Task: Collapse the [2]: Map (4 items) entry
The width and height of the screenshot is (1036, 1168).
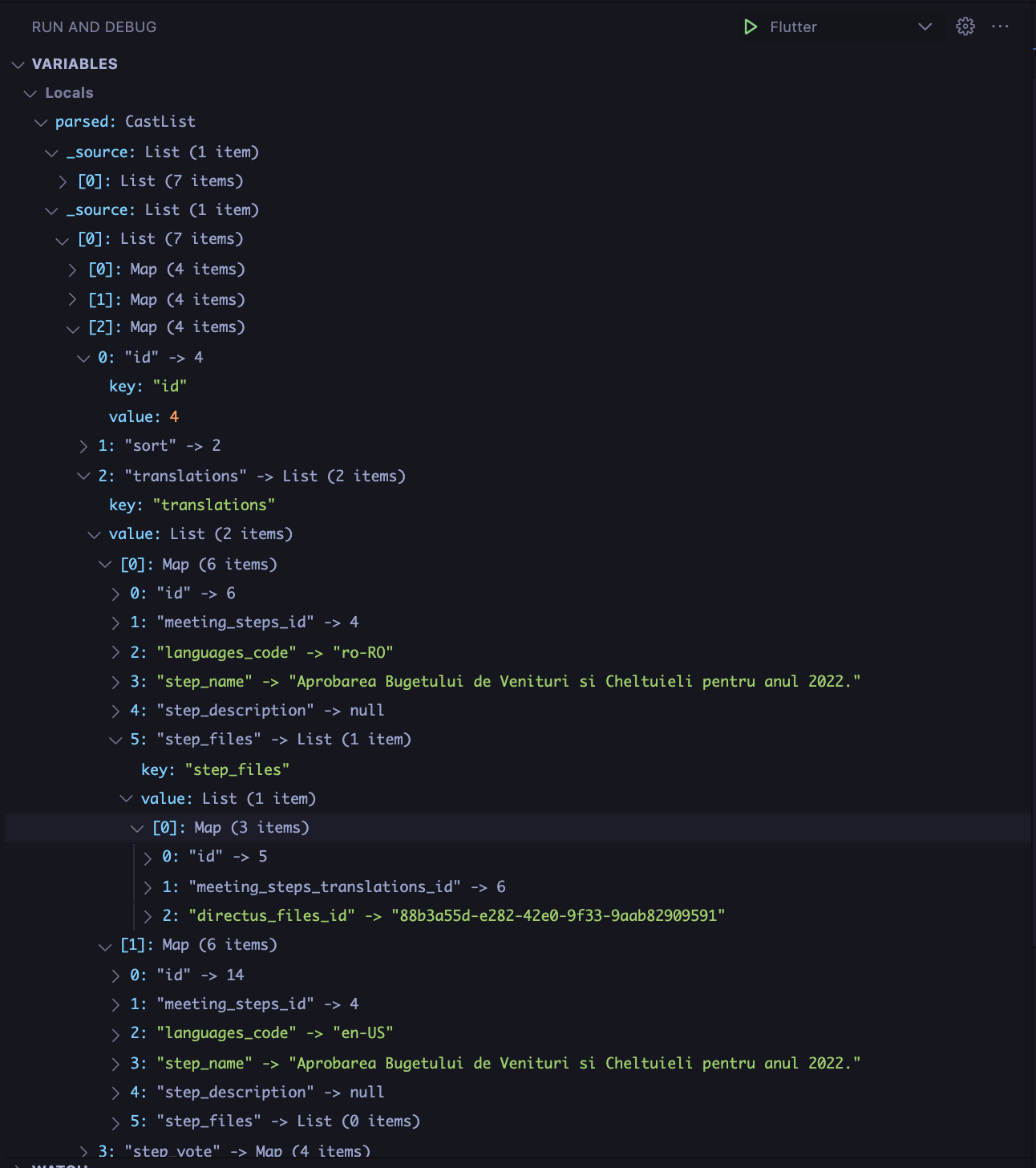Action: coord(74,327)
